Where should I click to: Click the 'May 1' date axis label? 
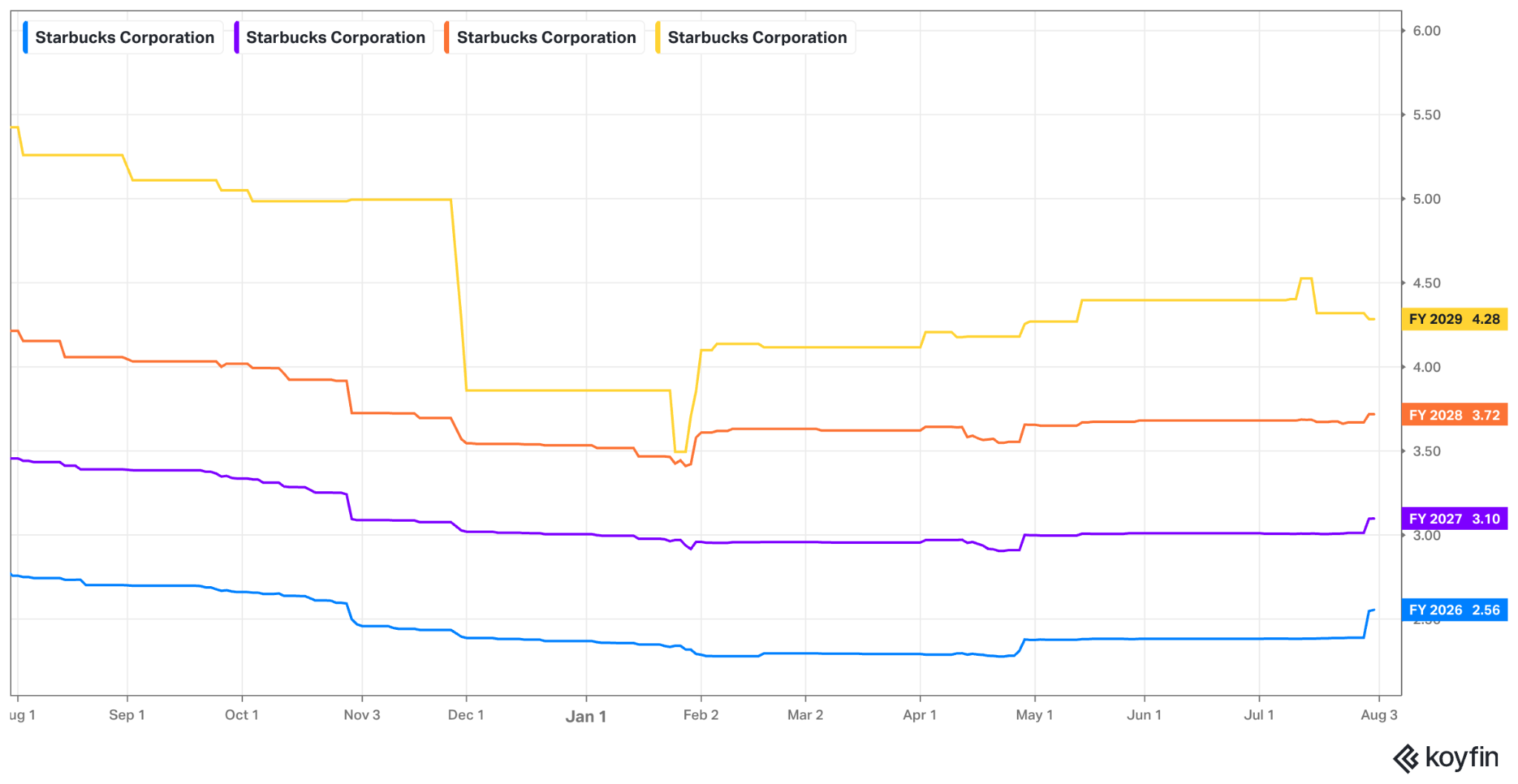pyautogui.click(x=1035, y=715)
